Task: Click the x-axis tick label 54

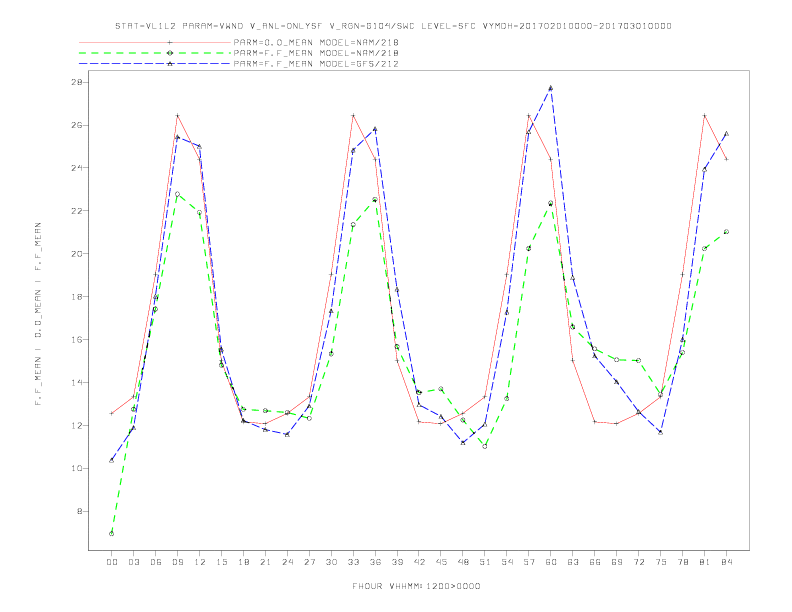Action: pos(507,562)
